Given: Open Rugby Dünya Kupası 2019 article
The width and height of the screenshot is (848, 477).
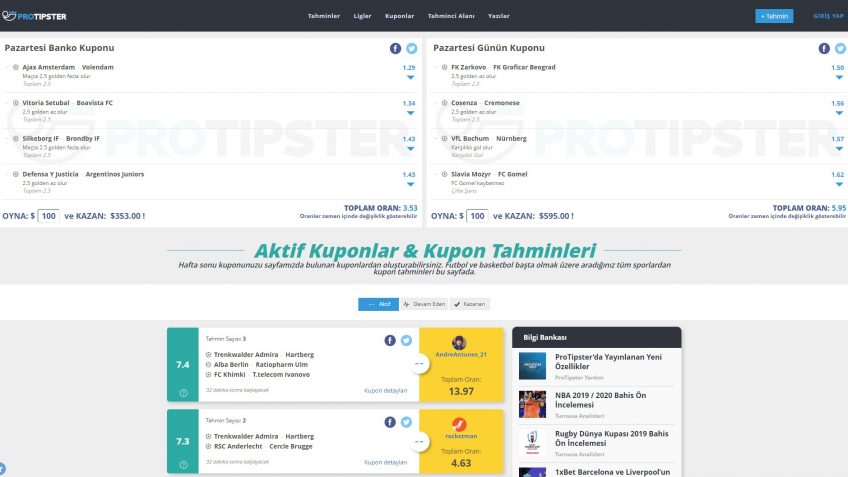Looking at the screenshot, I should [x=612, y=439].
